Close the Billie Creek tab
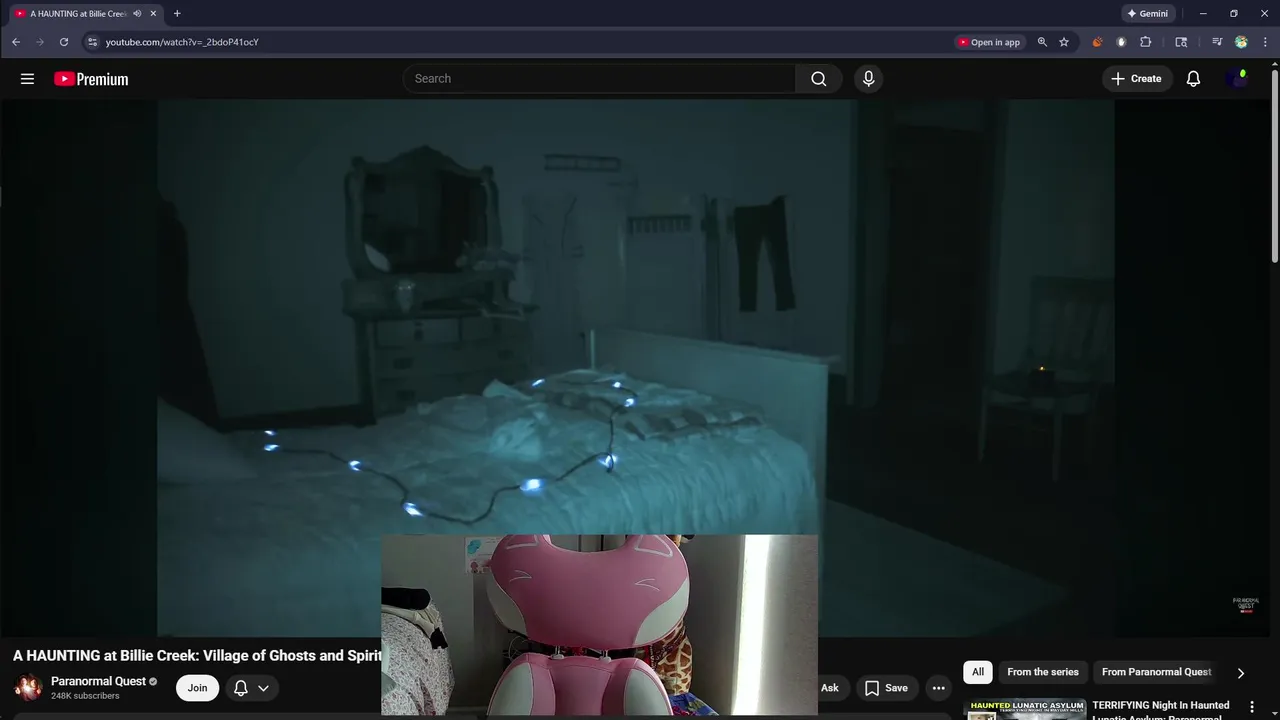The height and width of the screenshot is (720, 1280). [153, 14]
